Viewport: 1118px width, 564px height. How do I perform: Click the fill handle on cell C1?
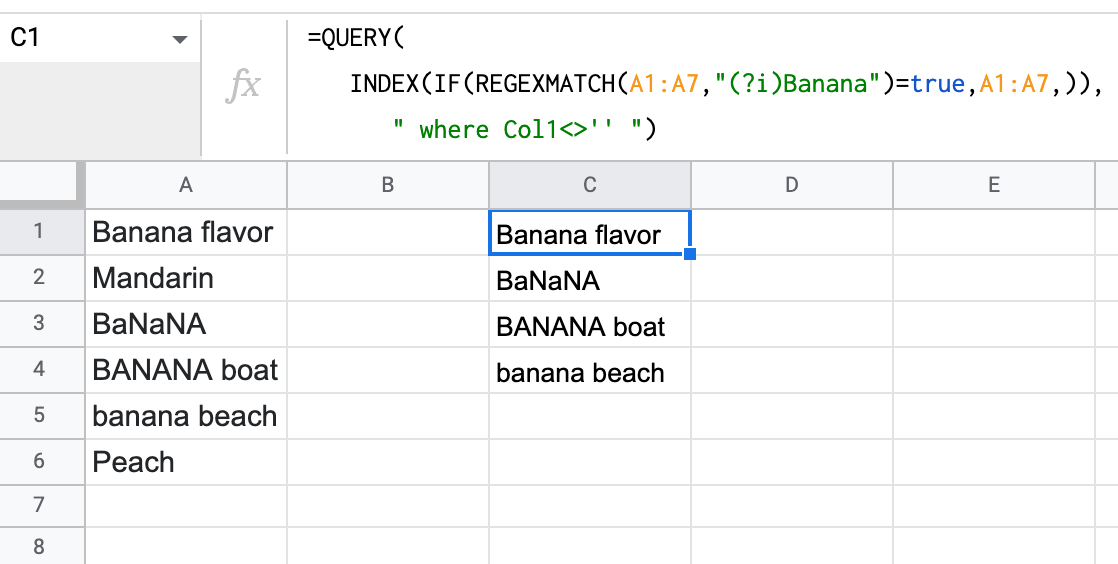(689, 254)
